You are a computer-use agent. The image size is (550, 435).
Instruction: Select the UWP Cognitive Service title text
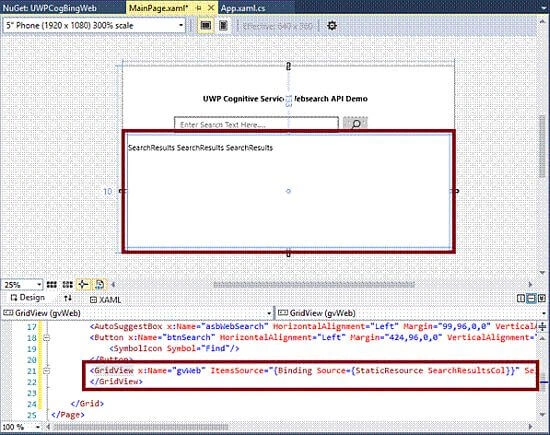coord(285,99)
